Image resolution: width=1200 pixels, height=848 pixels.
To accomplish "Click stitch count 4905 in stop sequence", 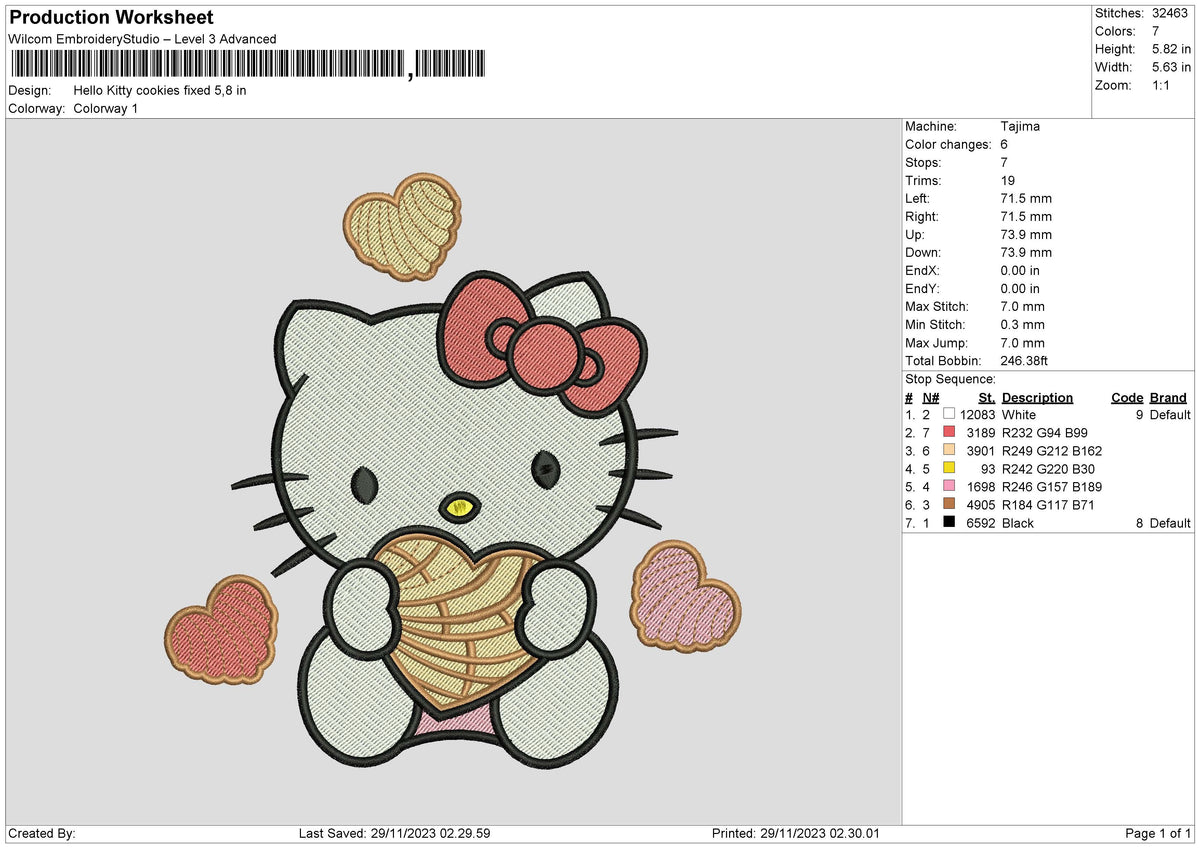I will click(981, 504).
